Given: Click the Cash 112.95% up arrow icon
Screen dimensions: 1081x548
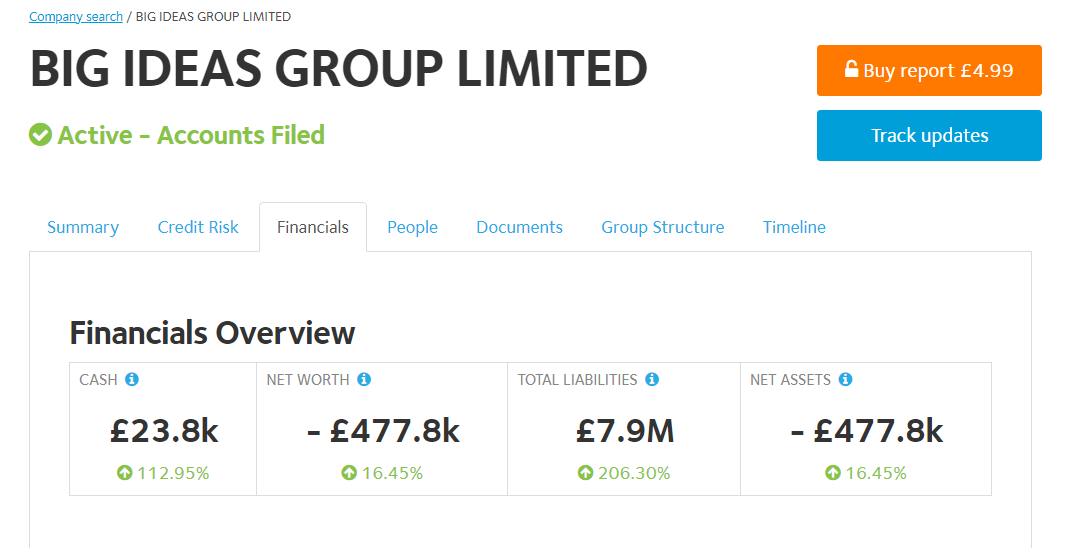Looking at the screenshot, I should pyautogui.click(x=124, y=473).
